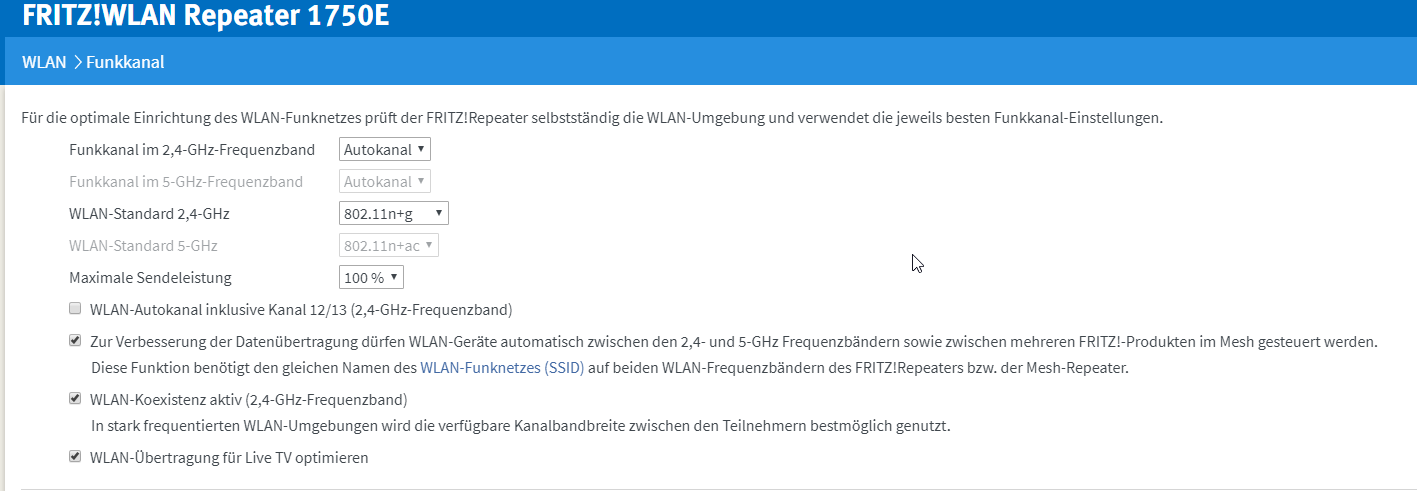Click the WLAN breadcrumb
1417x491 pixels.
click(x=44, y=62)
